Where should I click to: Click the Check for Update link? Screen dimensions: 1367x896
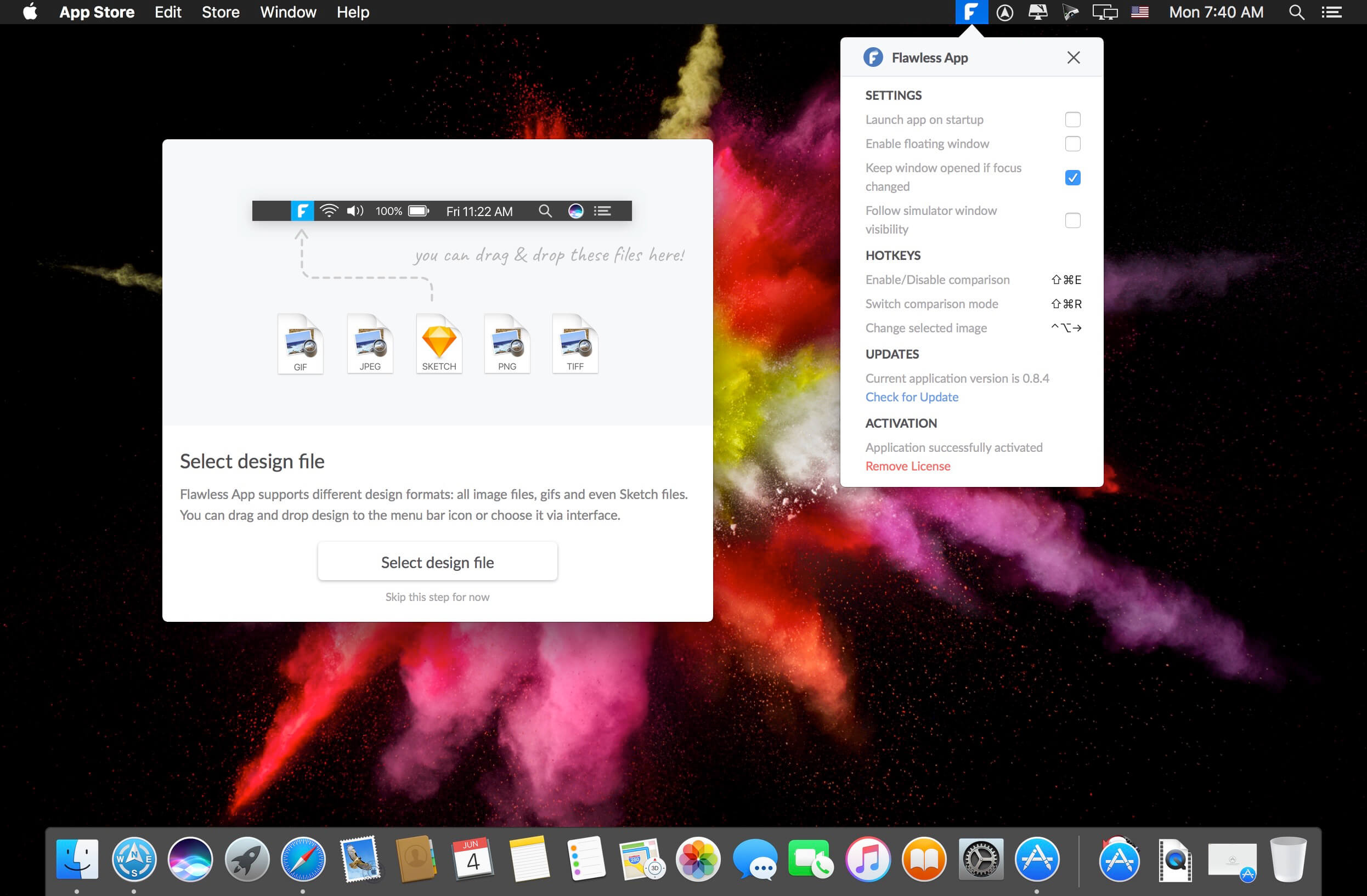point(912,397)
